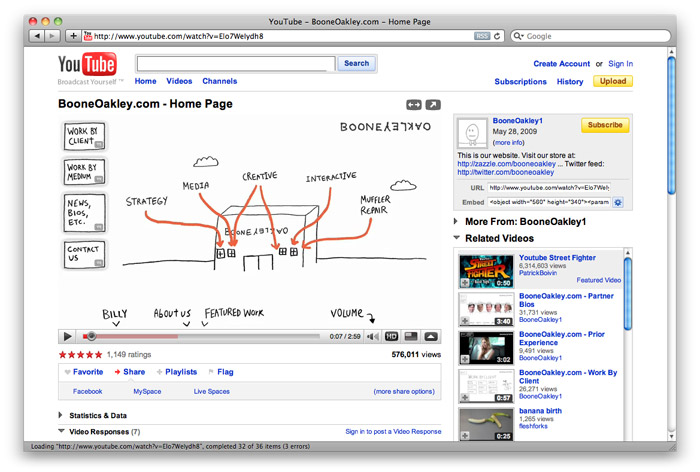Select the video URL text field

(549, 188)
